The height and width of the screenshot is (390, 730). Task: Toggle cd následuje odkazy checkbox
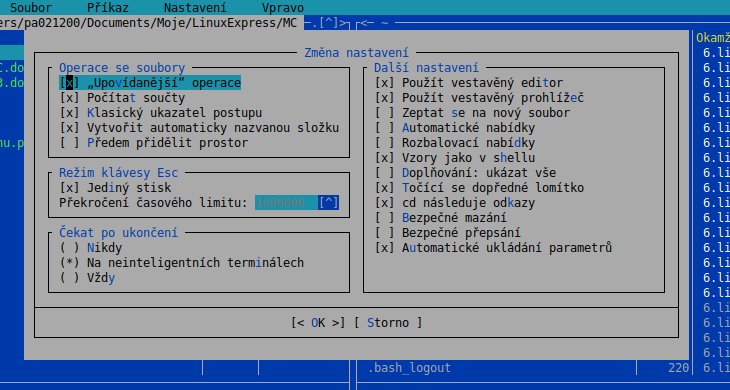click(x=455, y=202)
